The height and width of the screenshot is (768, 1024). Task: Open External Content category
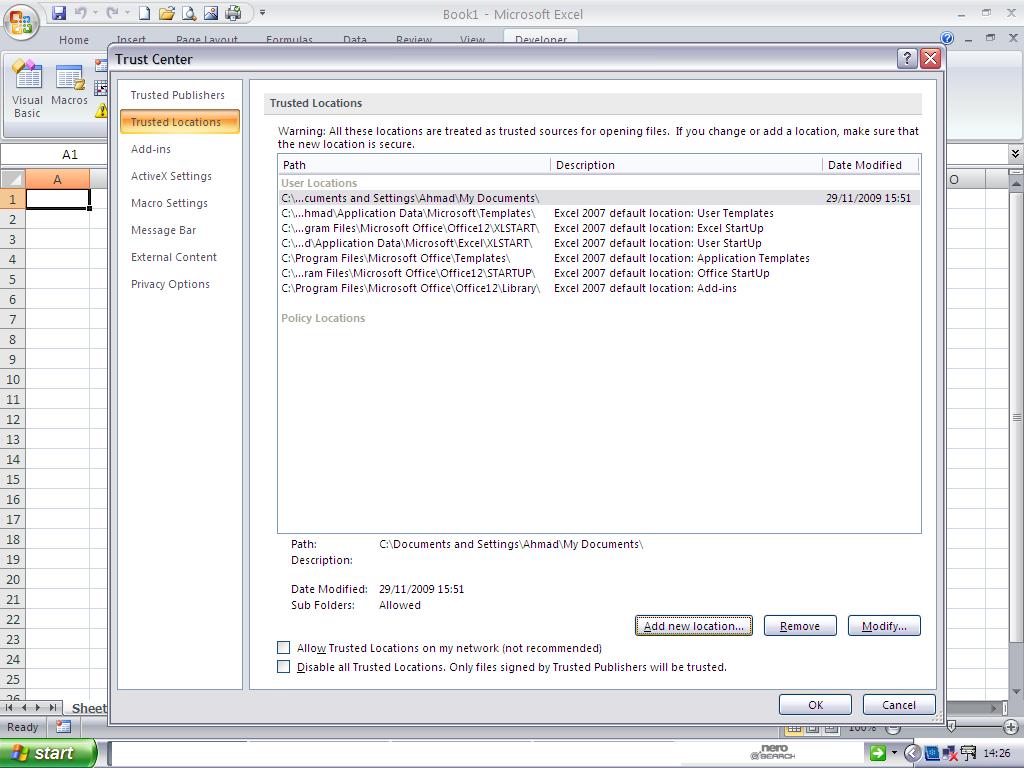click(x=174, y=257)
